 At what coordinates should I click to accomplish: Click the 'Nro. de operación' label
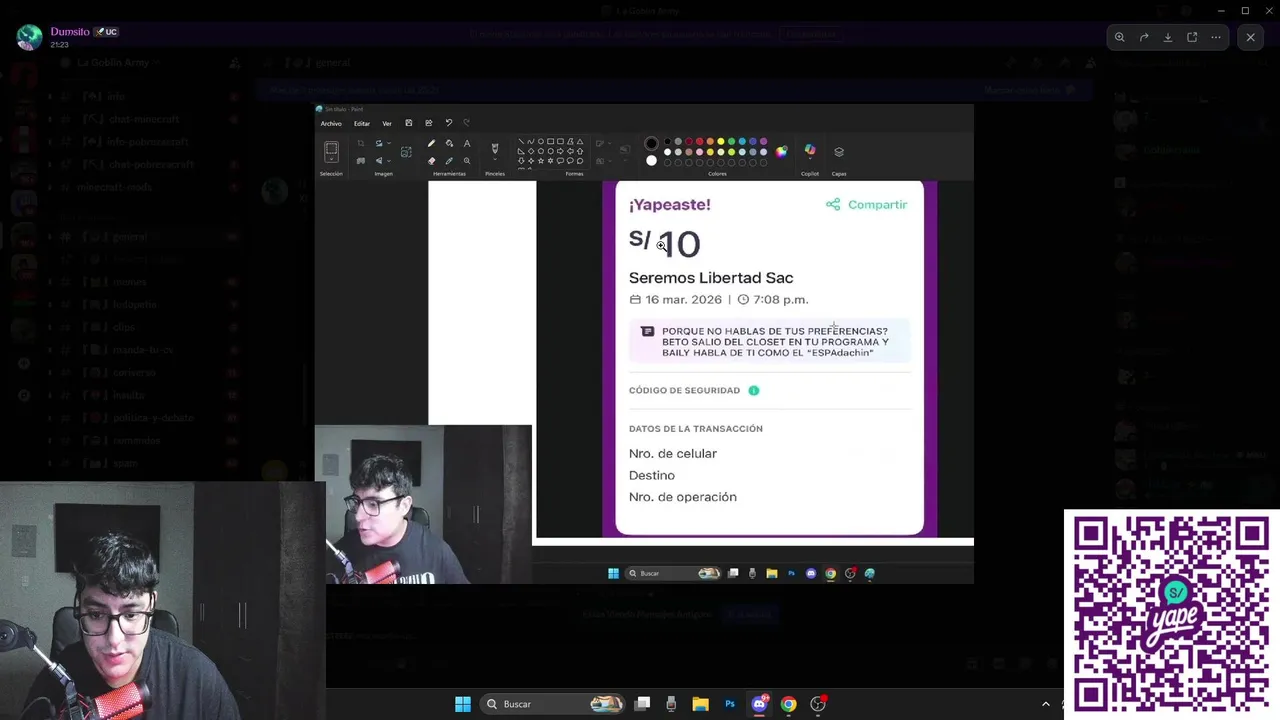coord(683,497)
